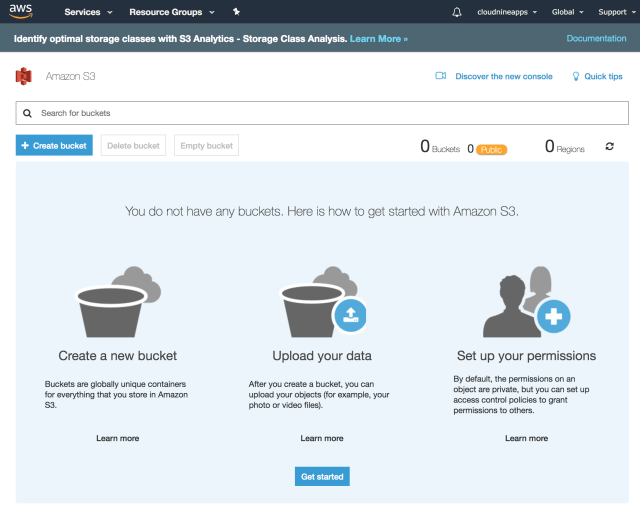The image size is (640, 509).
Task: Click the lightbulb icon for Quick tips
Action: [x=576, y=76]
